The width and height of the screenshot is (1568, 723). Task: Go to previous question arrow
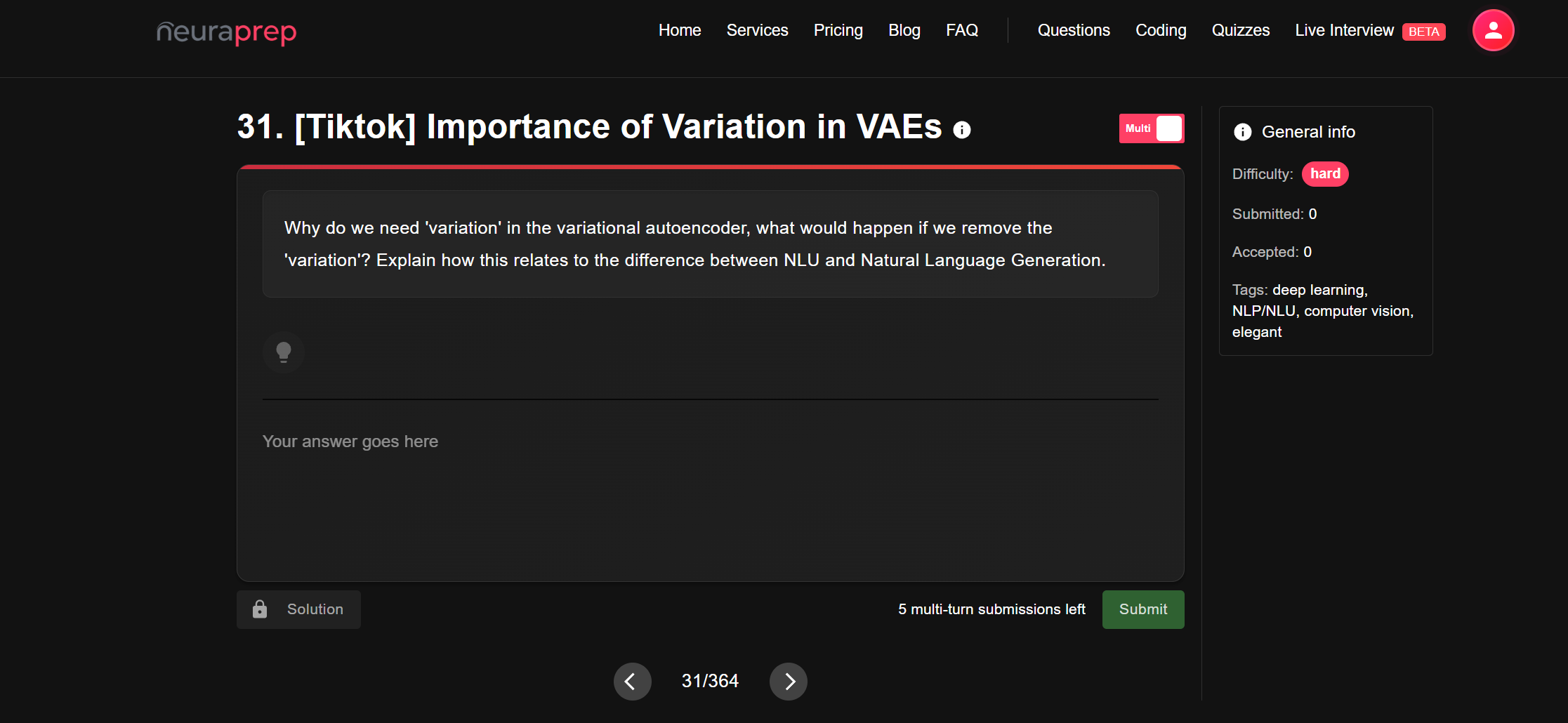point(632,682)
